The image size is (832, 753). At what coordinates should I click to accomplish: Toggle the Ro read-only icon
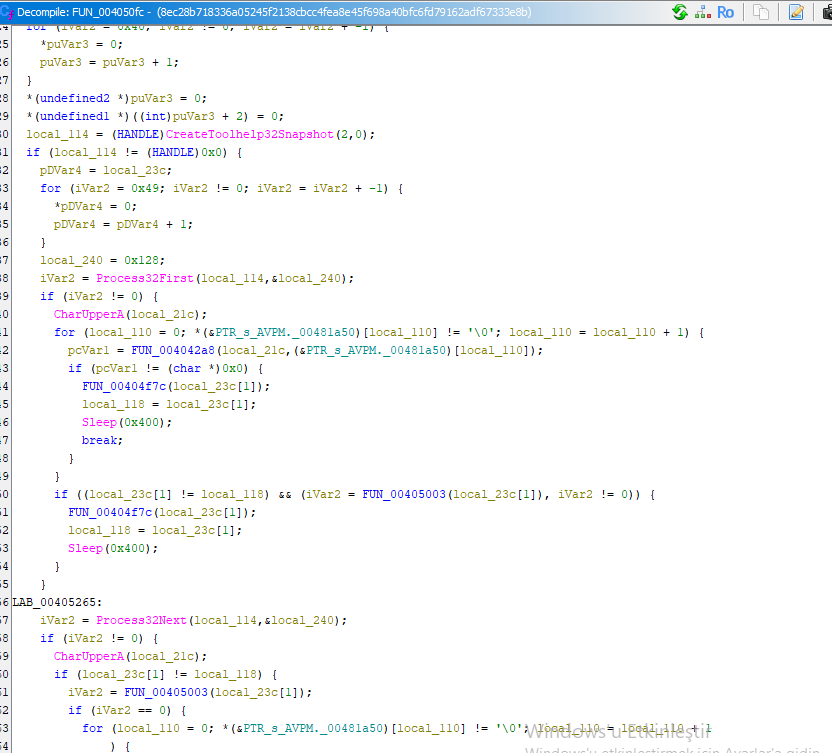click(x=725, y=12)
